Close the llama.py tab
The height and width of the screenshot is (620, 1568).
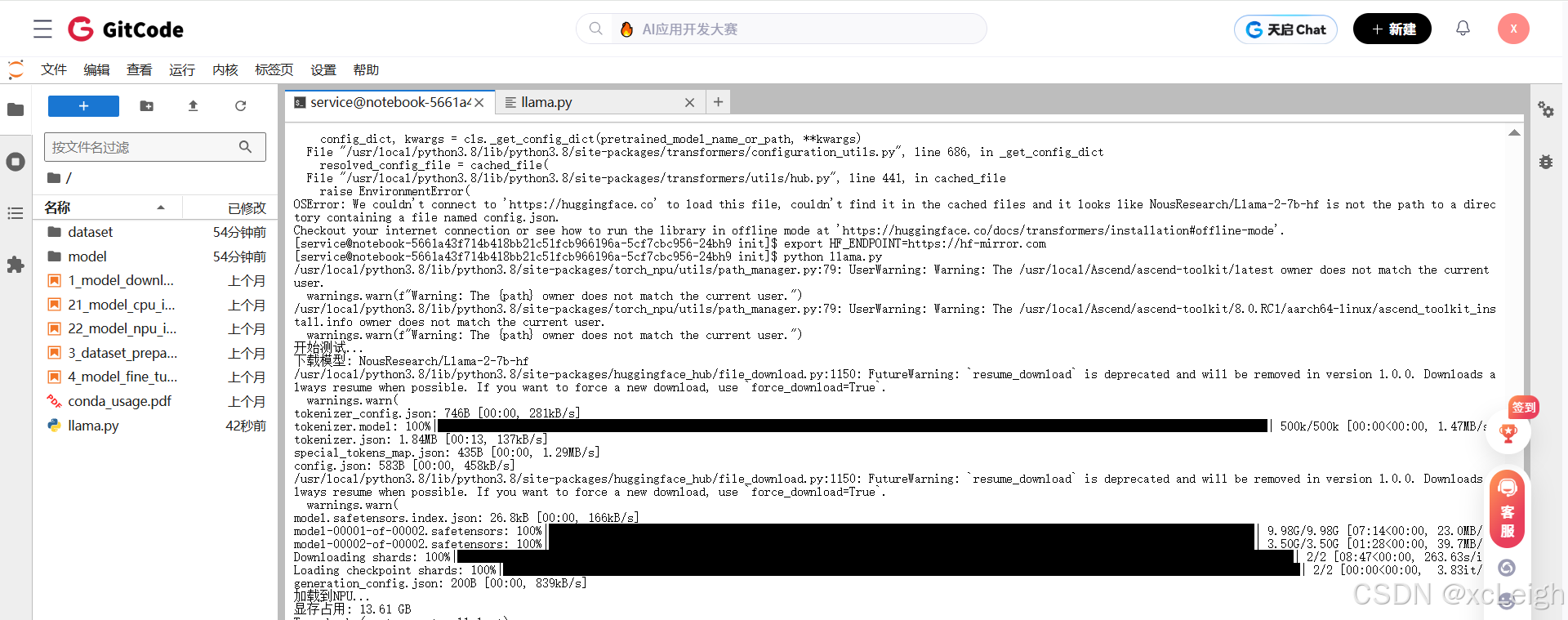point(689,103)
